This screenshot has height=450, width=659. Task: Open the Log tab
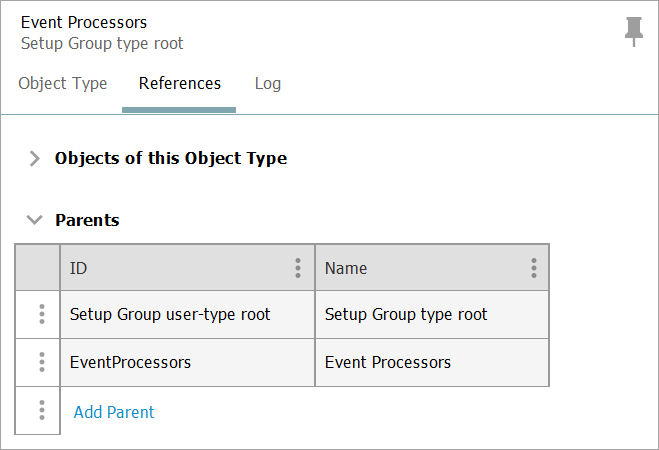267,84
